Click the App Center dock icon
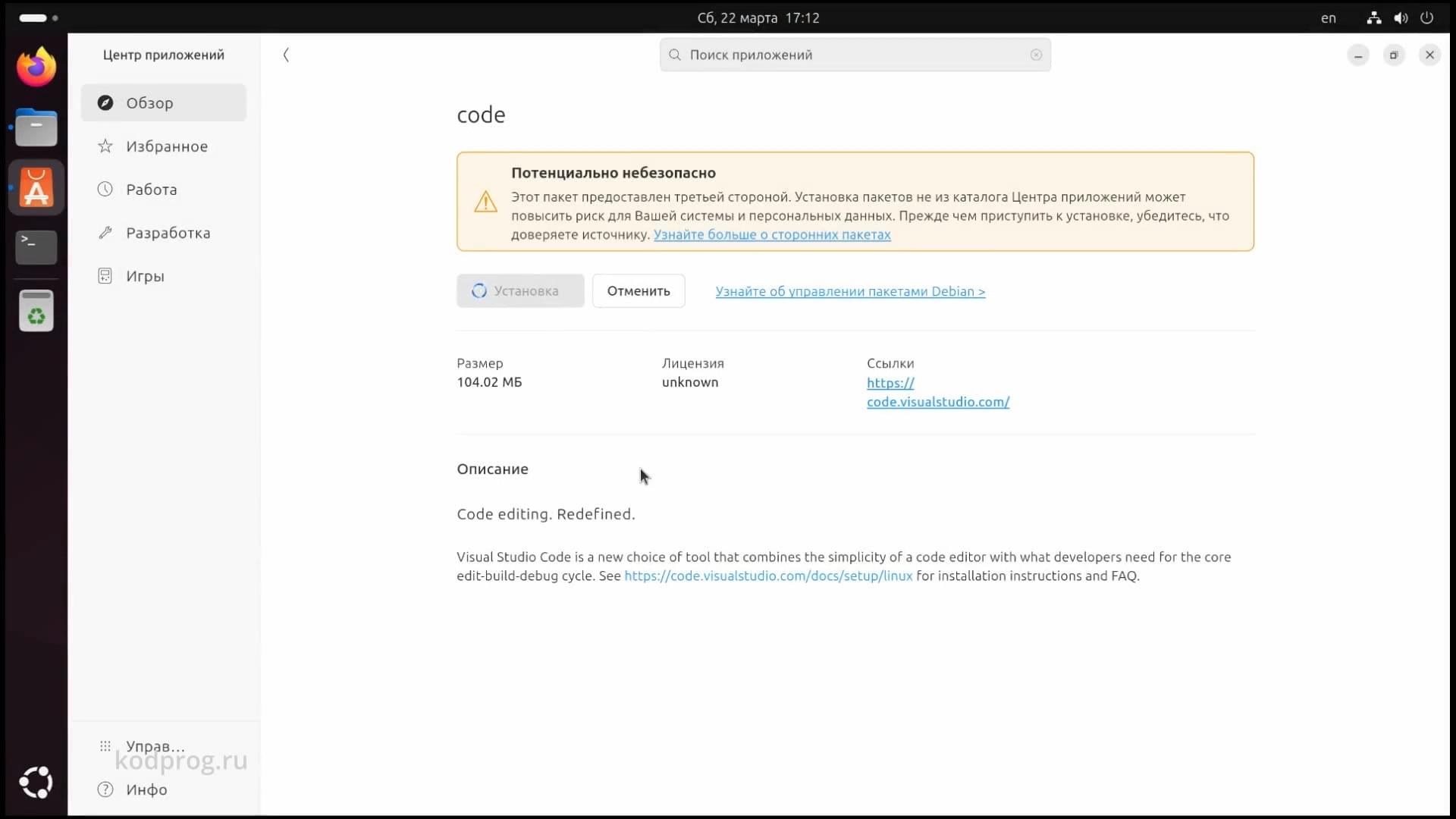1456x819 pixels. [x=36, y=187]
